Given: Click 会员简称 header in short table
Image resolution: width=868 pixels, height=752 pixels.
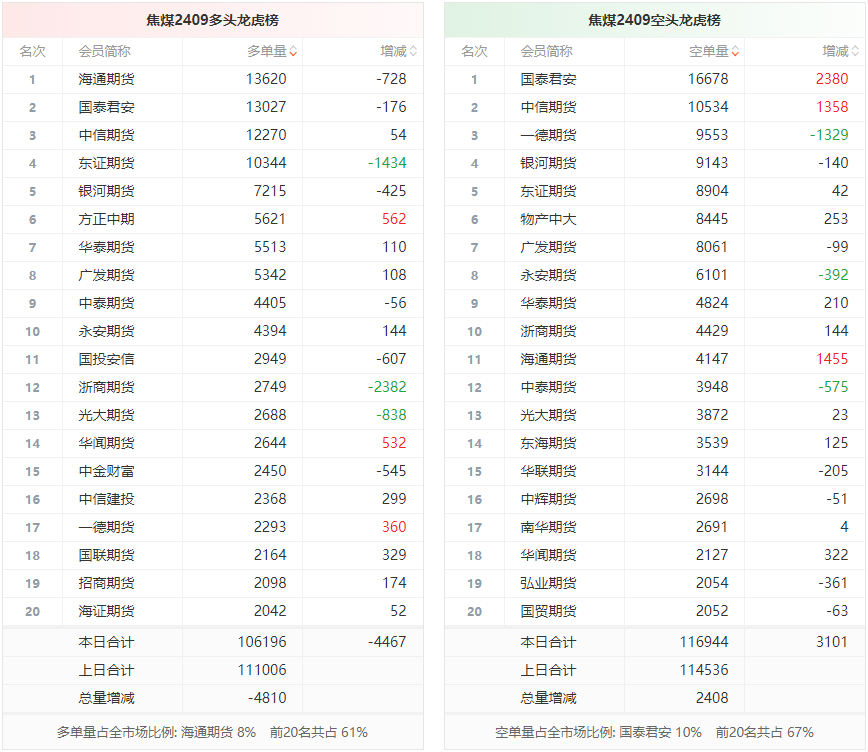Looking at the screenshot, I should [546, 51].
